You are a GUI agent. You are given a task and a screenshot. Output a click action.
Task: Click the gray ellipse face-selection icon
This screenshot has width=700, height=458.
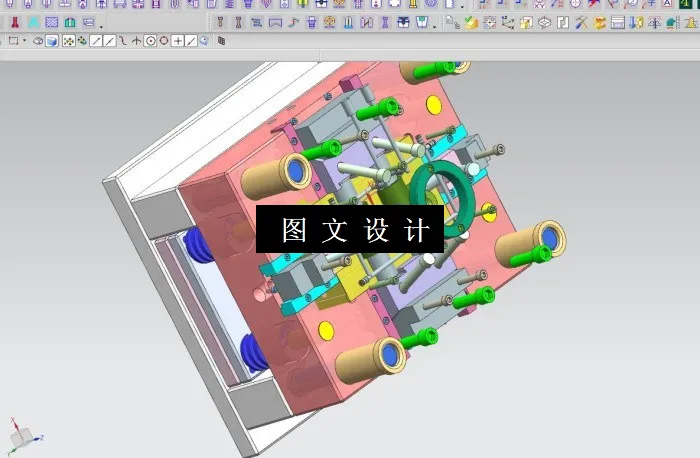(x=38, y=41)
